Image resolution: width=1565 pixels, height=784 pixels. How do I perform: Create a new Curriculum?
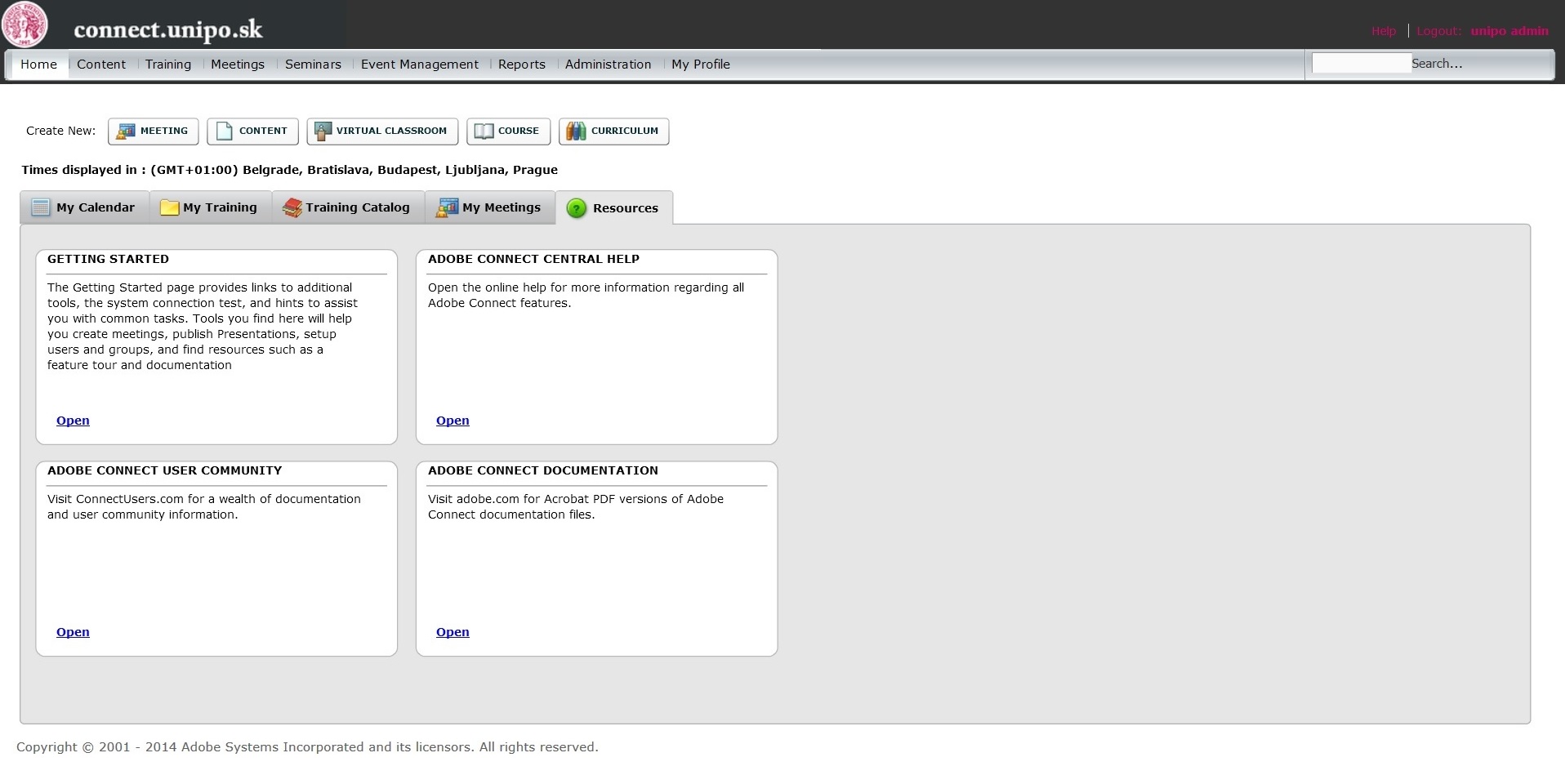pyautogui.click(x=613, y=131)
